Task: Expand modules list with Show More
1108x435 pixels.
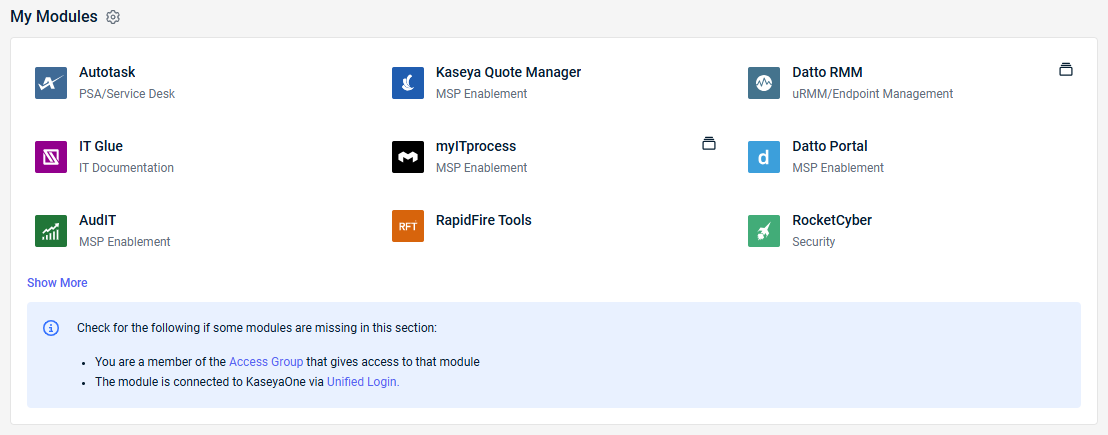Action: pos(57,282)
